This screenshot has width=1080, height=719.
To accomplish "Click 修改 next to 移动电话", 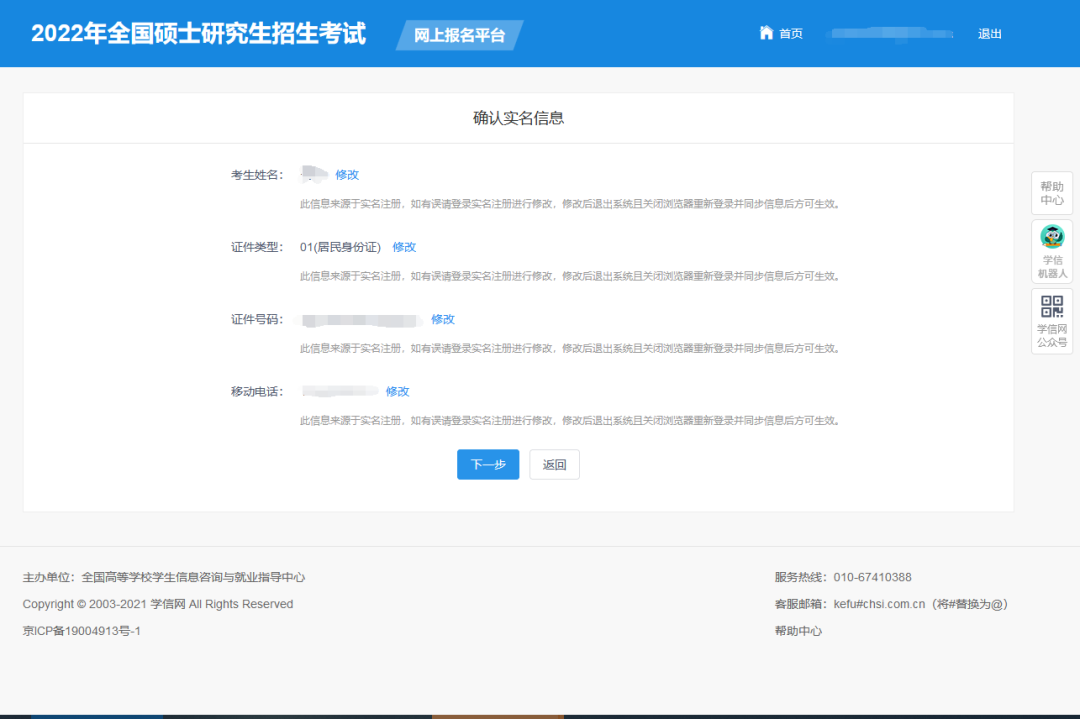I will (x=398, y=391).
